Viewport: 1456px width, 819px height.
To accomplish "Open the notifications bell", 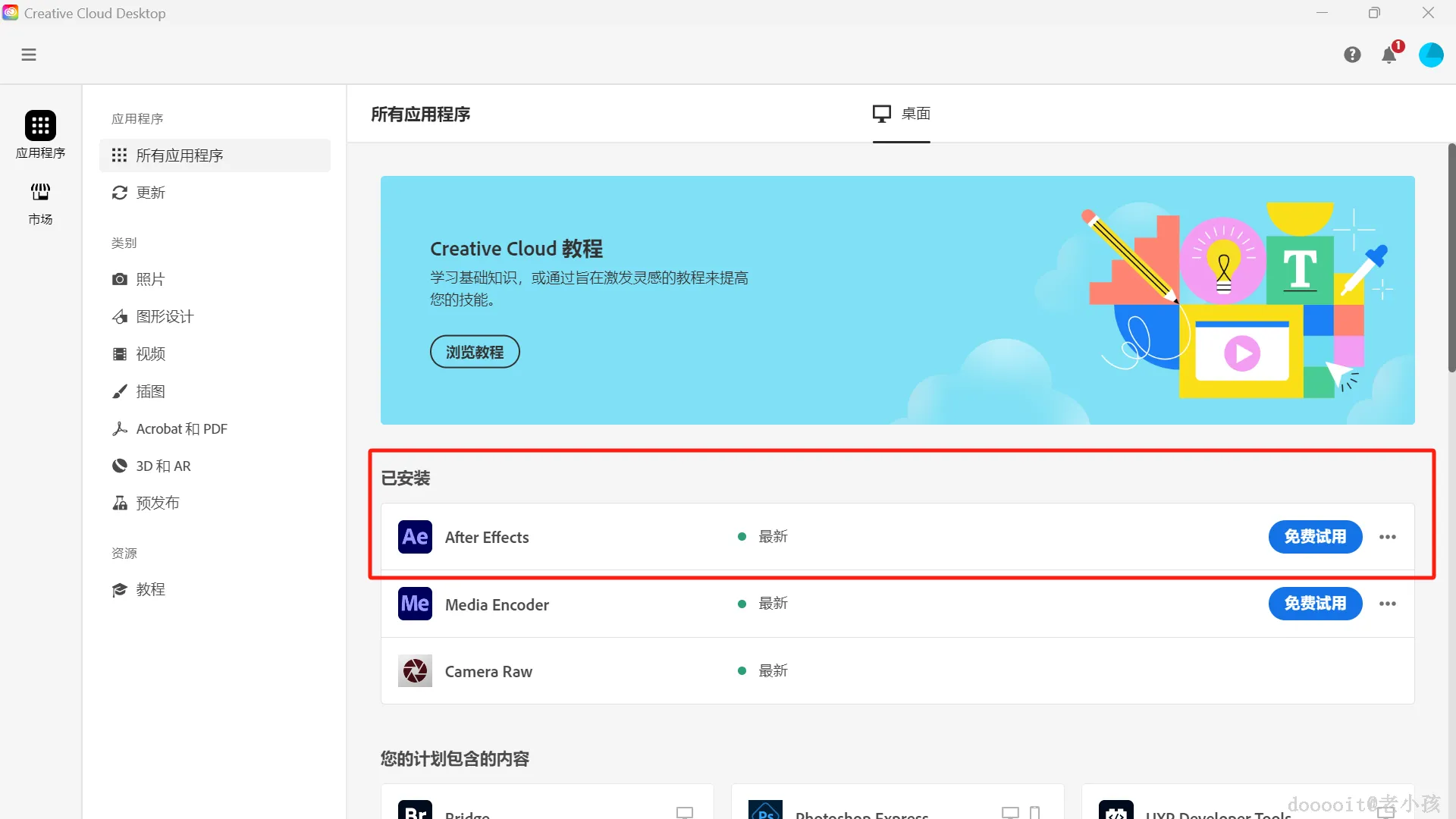I will tap(1390, 55).
